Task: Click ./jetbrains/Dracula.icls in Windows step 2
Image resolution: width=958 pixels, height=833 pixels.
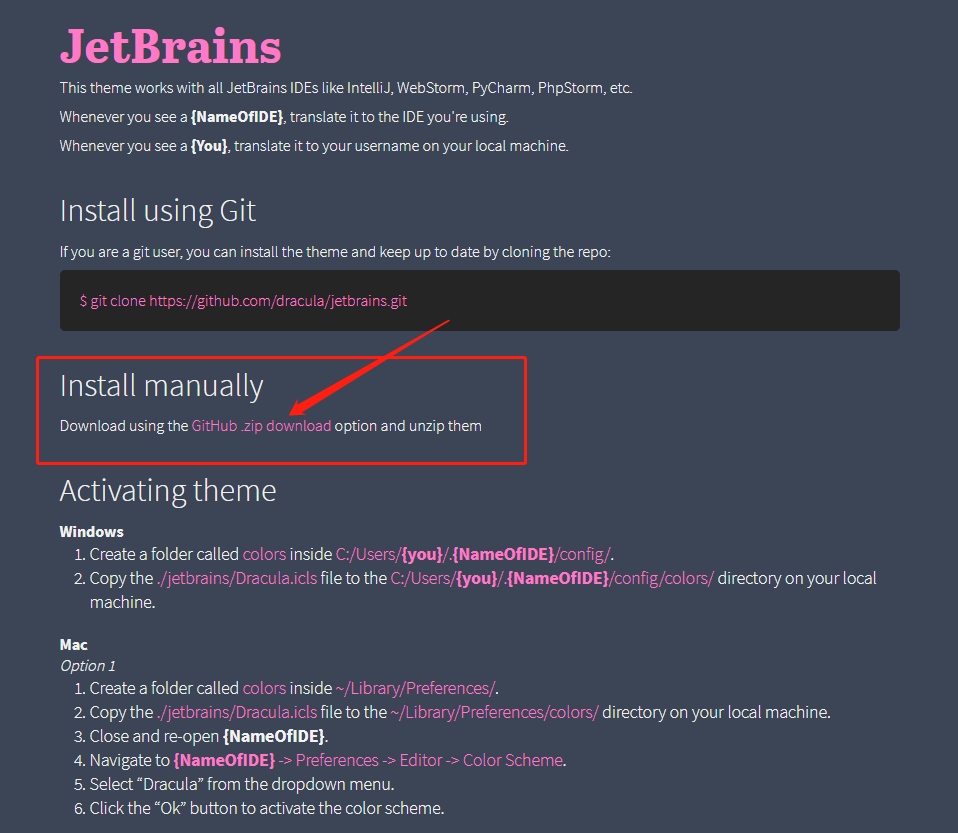Action: pyautogui.click(x=237, y=578)
